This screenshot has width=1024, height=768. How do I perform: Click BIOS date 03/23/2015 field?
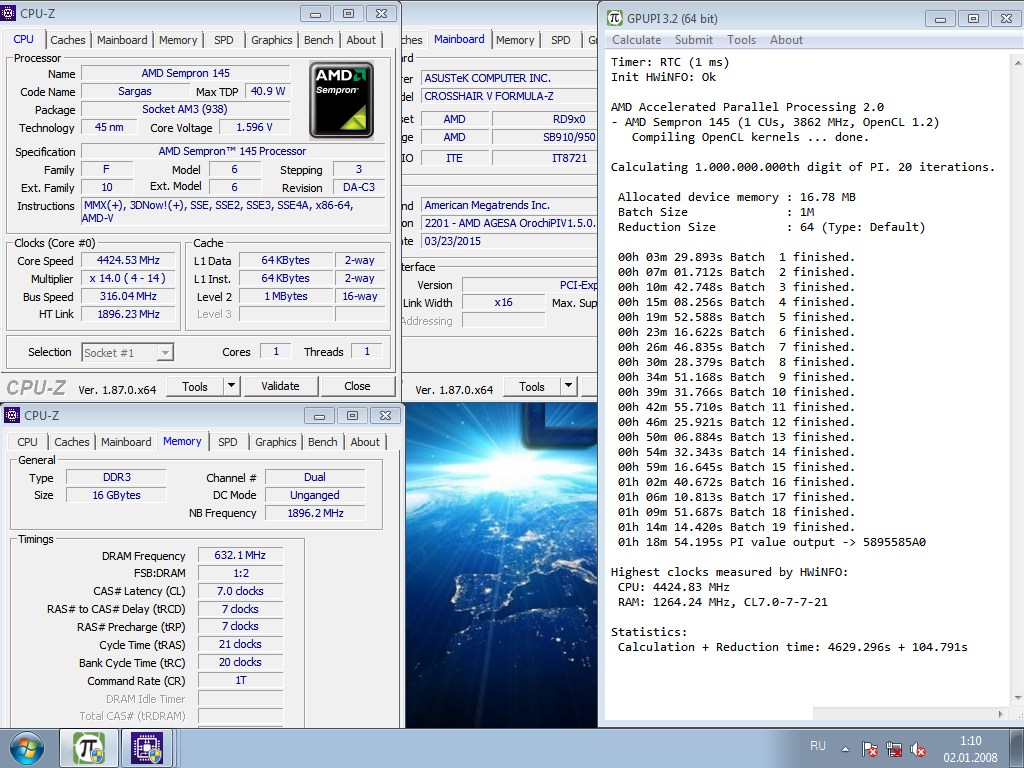[x=509, y=241]
